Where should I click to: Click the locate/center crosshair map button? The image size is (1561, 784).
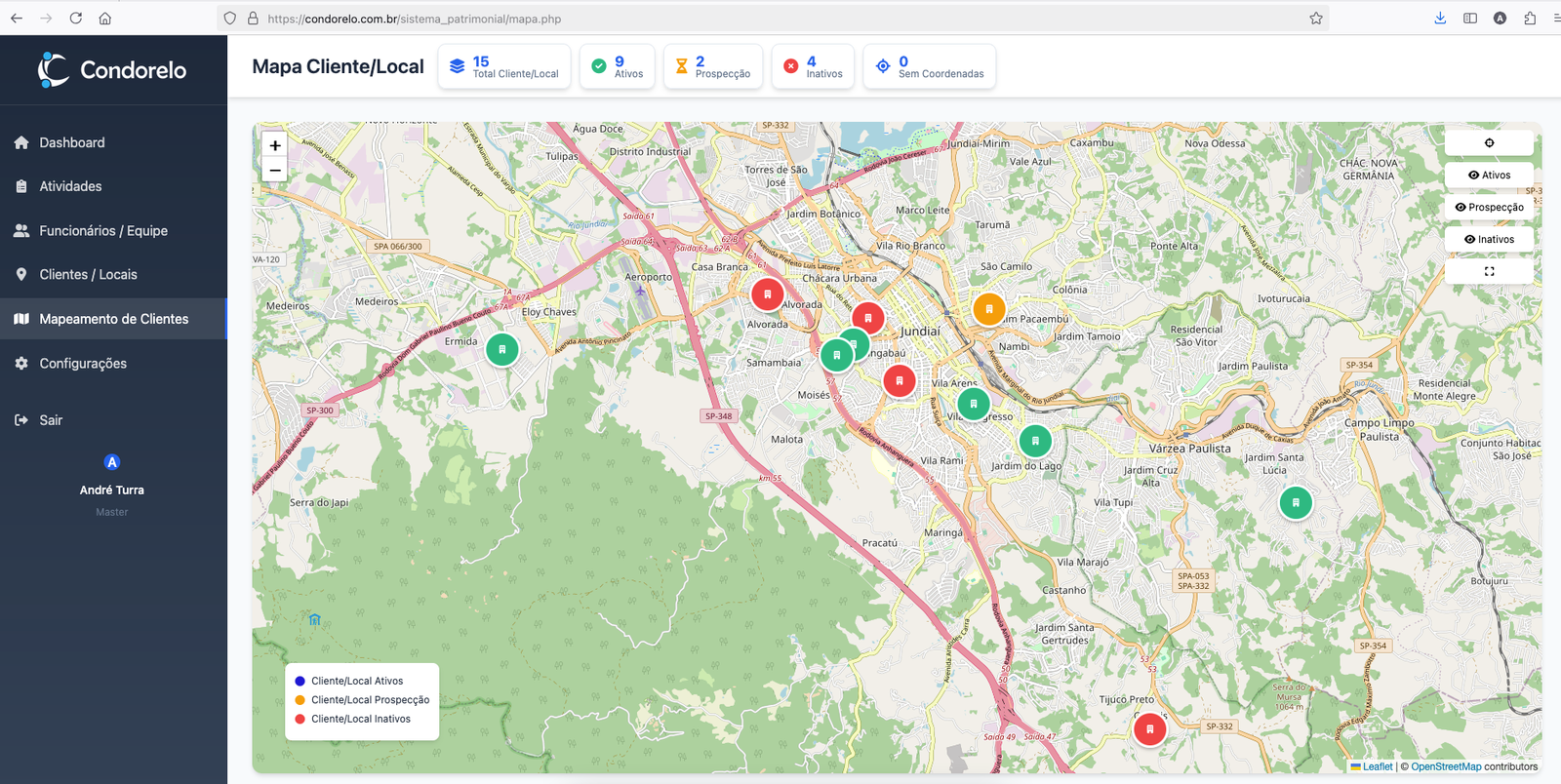click(1489, 143)
